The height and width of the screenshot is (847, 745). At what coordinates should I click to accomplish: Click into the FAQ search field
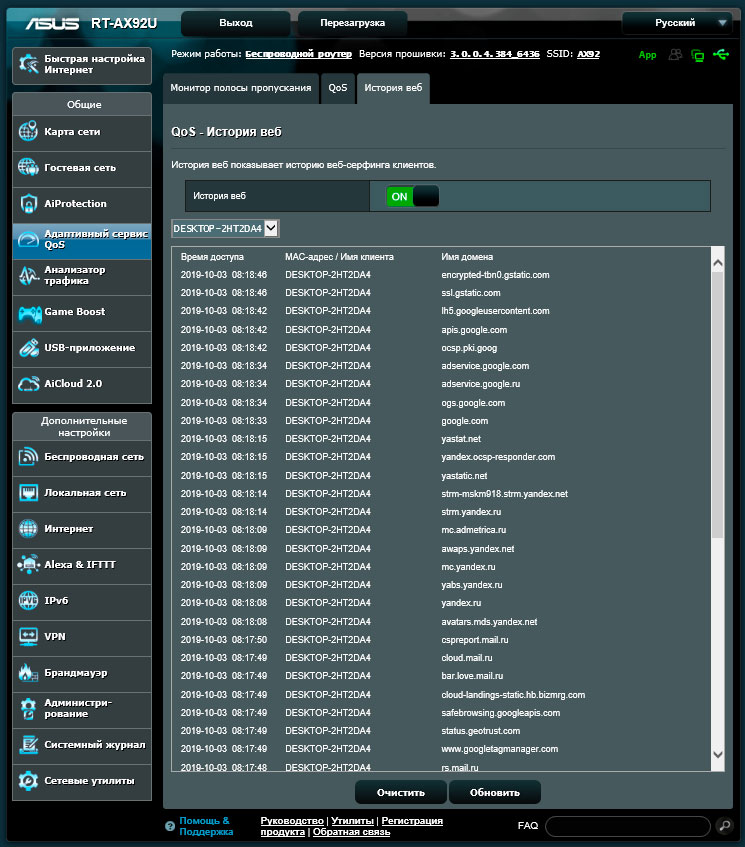click(x=628, y=826)
